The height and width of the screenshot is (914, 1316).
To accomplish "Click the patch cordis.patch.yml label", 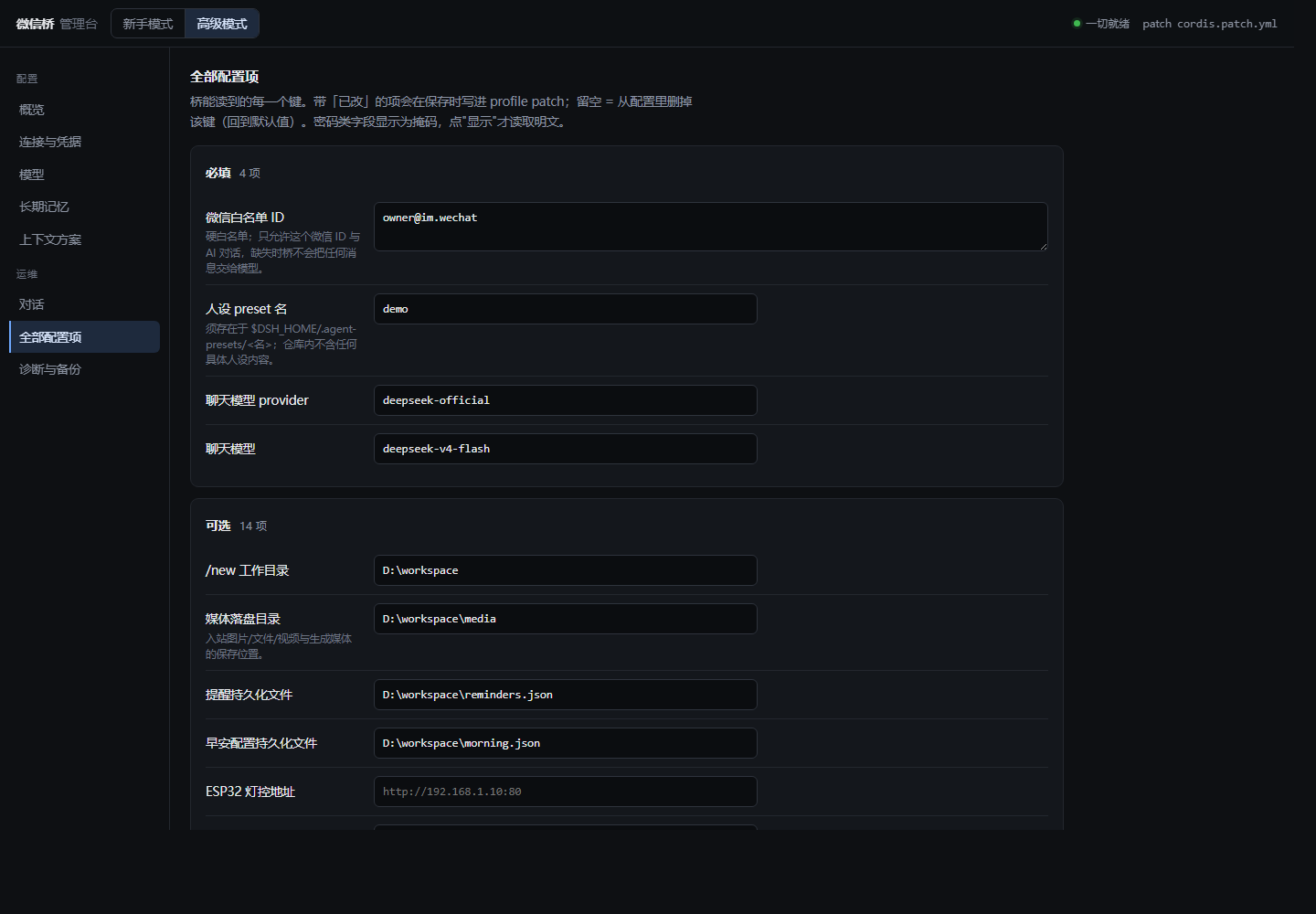I will click(x=1210, y=24).
